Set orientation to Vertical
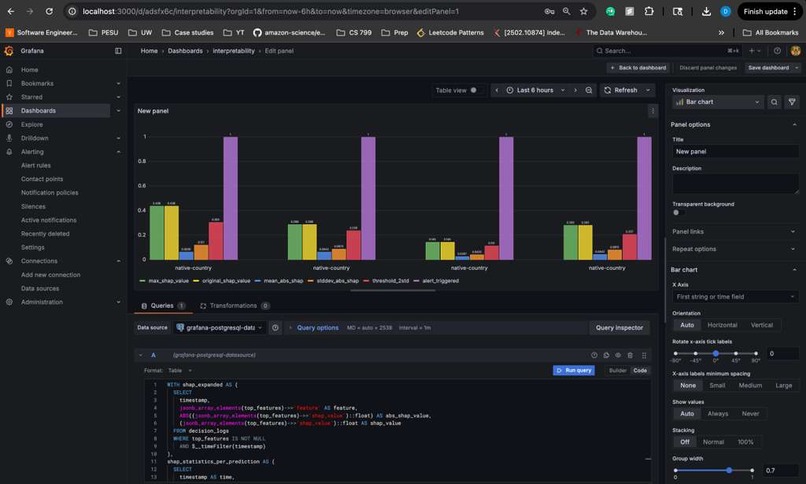Image resolution: width=806 pixels, height=484 pixels. click(761, 325)
